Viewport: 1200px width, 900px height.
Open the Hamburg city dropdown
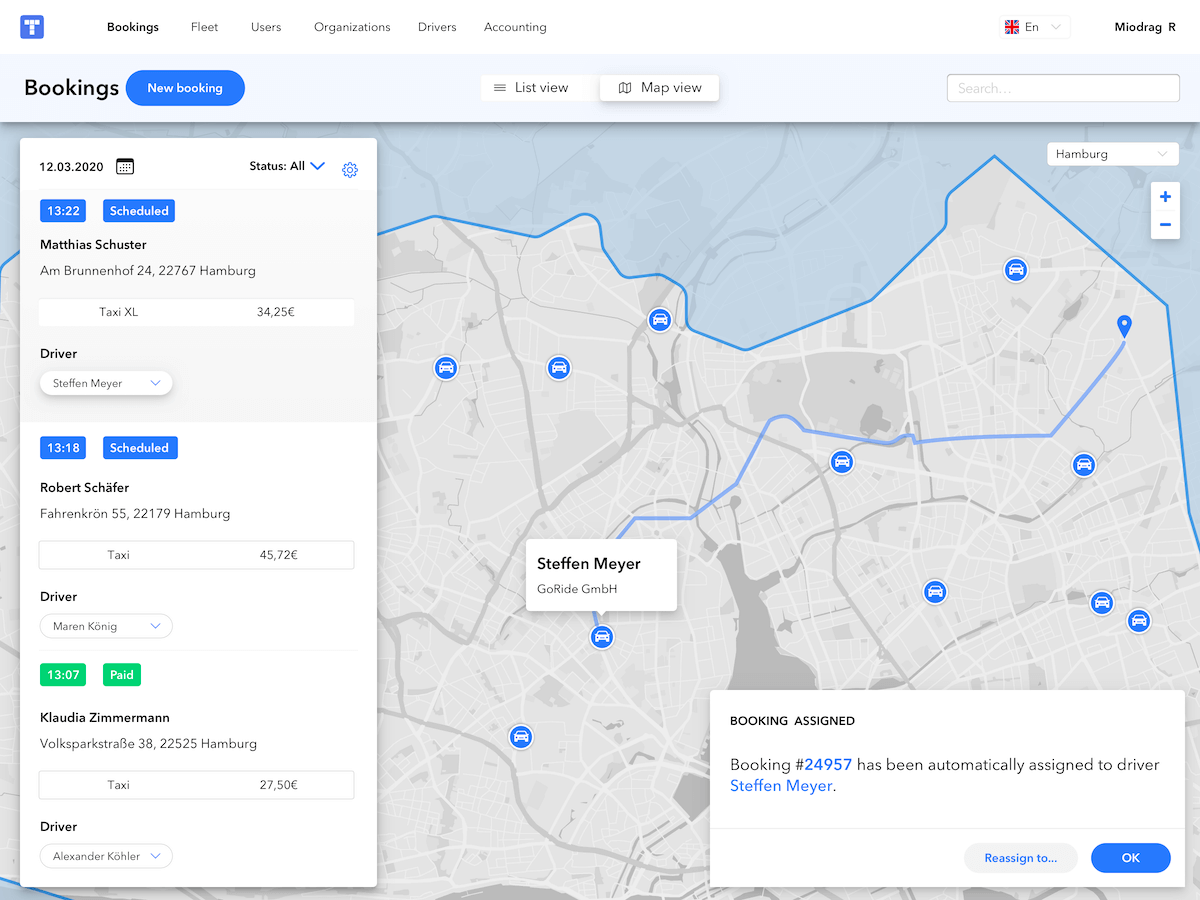1112,153
